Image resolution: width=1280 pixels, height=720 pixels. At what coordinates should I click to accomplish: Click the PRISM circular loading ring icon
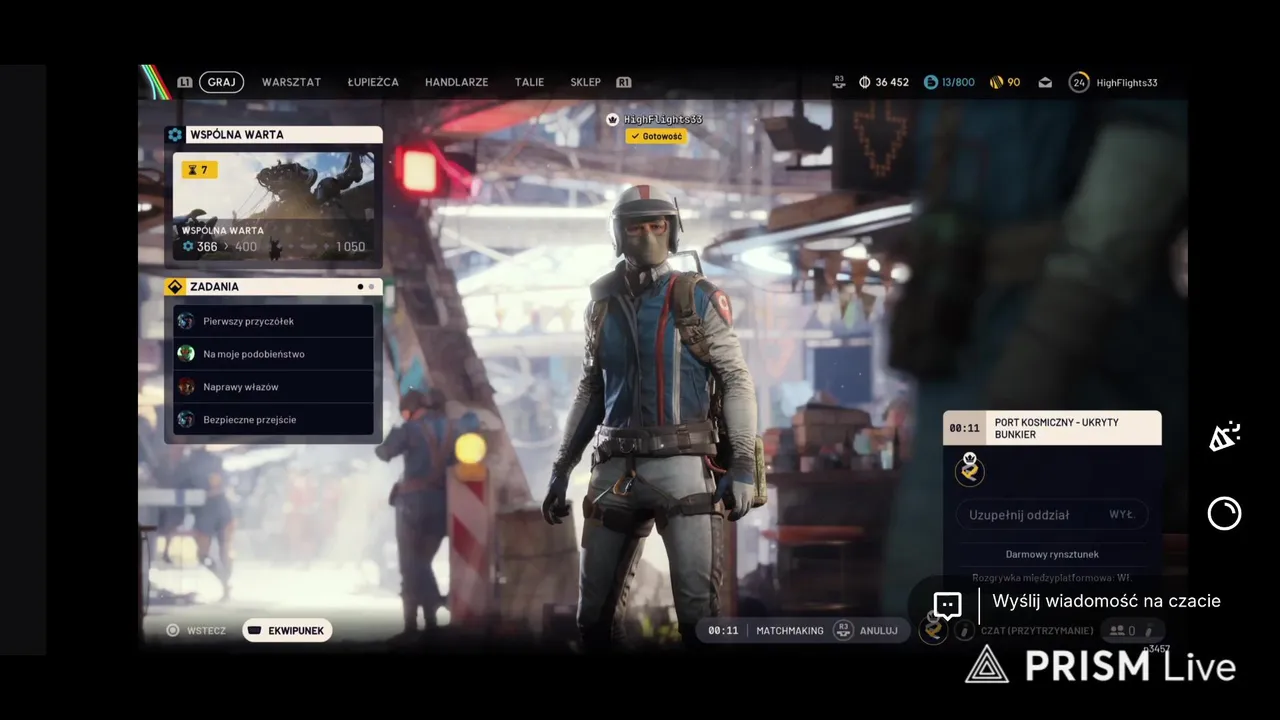point(1224,513)
